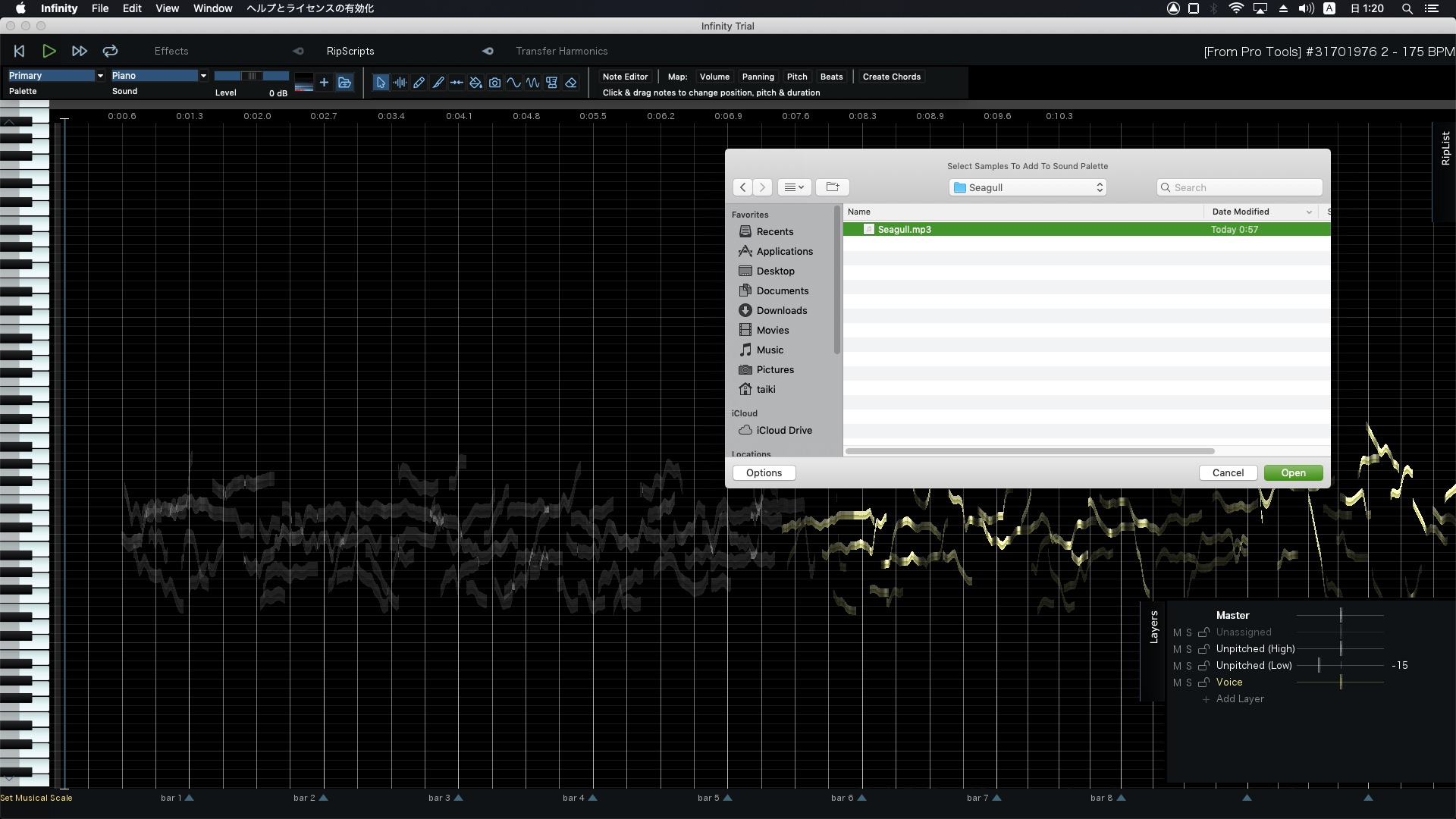Start playback with the green play button
The image size is (1456, 819).
point(49,51)
